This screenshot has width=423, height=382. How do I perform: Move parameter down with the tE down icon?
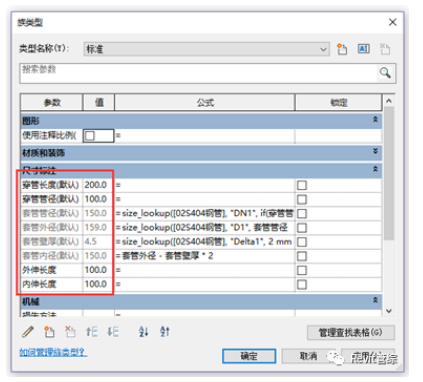[113, 331]
